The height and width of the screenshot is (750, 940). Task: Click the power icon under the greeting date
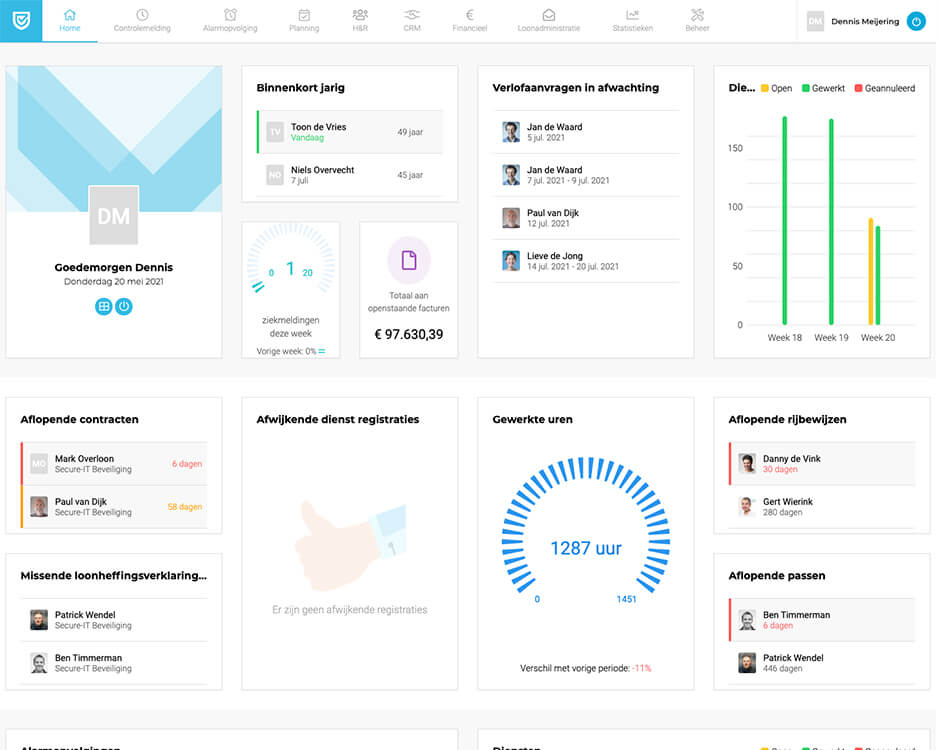124,307
